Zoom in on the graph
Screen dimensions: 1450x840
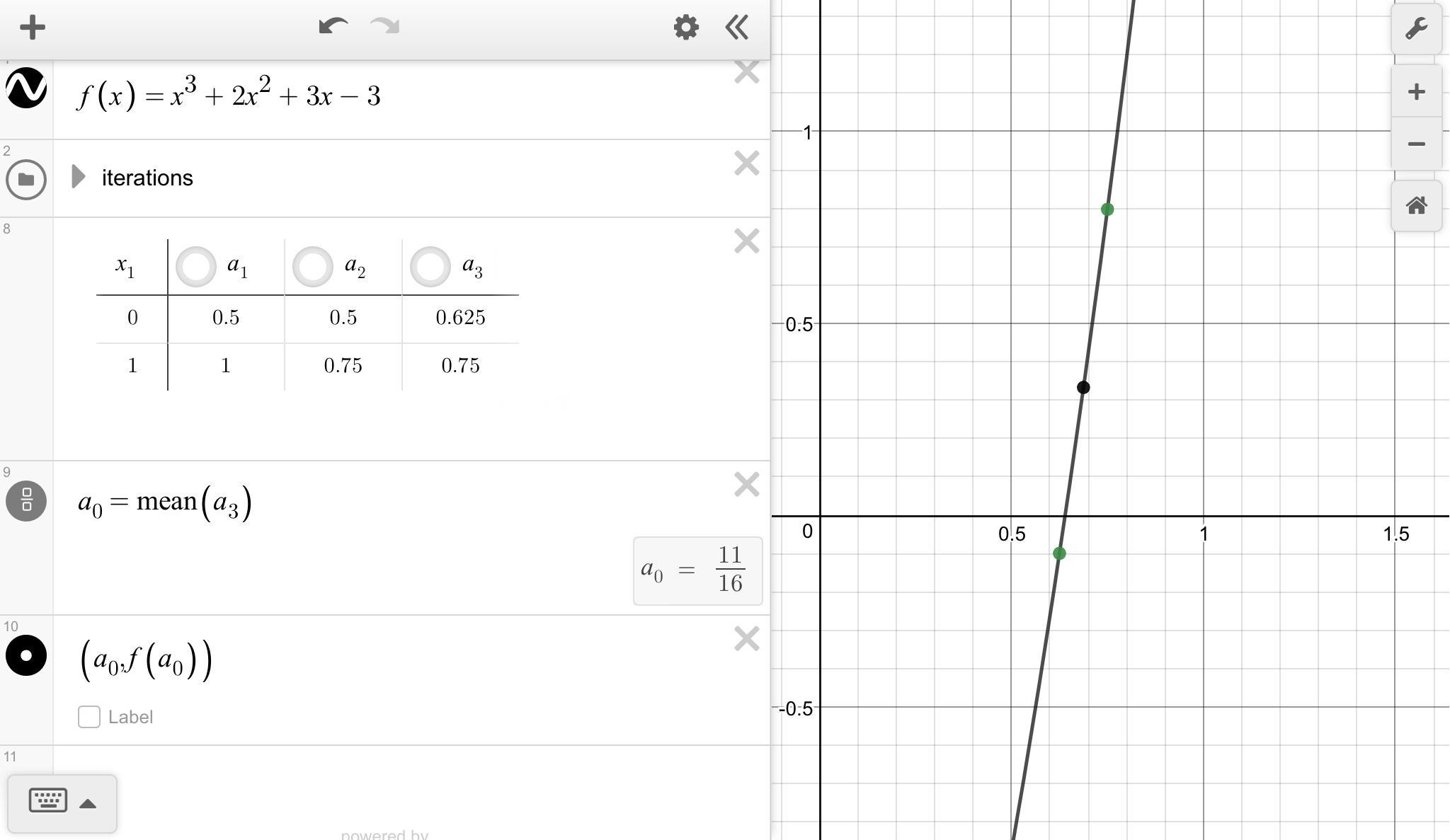pos(1416,91)
